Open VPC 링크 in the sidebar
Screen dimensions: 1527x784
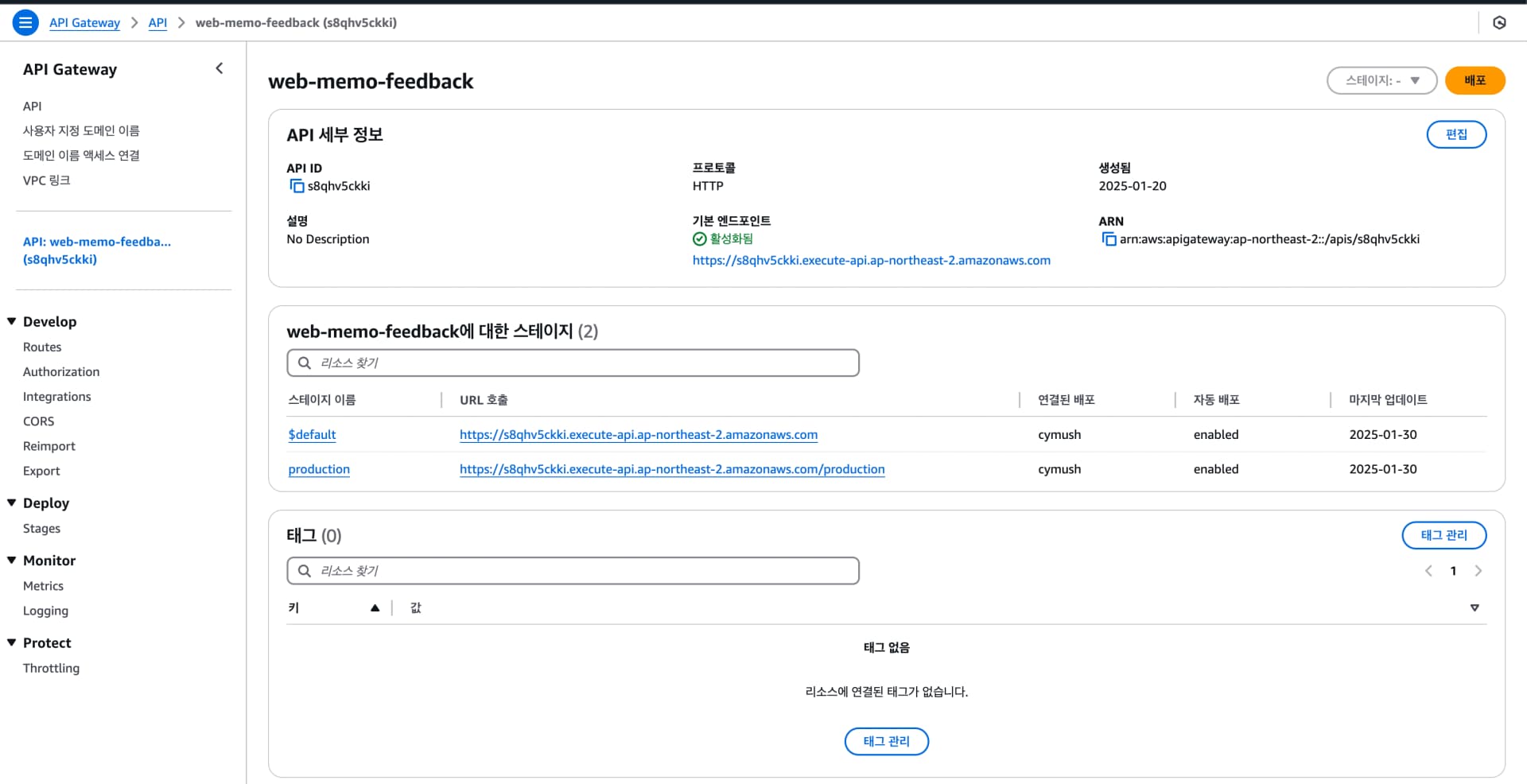click(x=47, y=180)
